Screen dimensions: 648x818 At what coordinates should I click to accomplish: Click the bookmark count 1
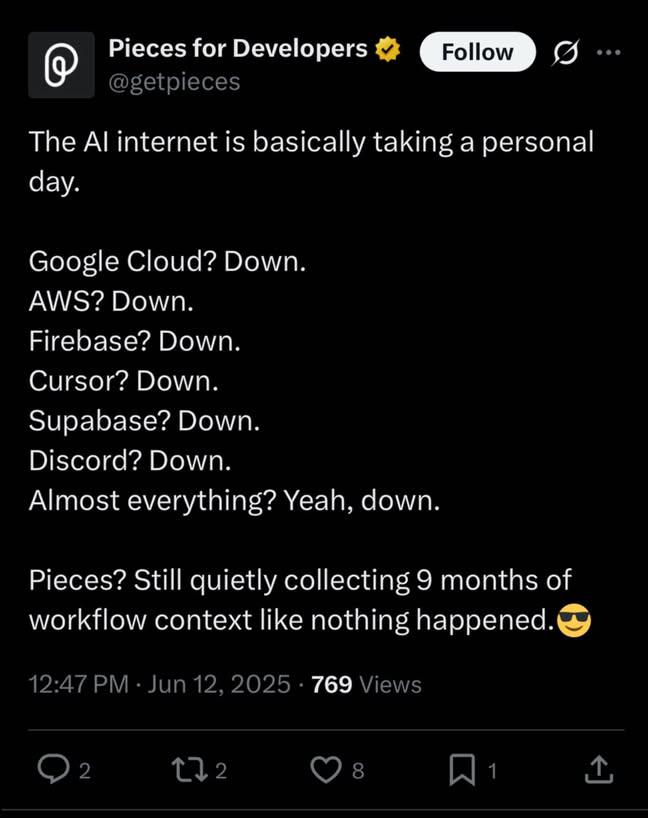(492, 770)
